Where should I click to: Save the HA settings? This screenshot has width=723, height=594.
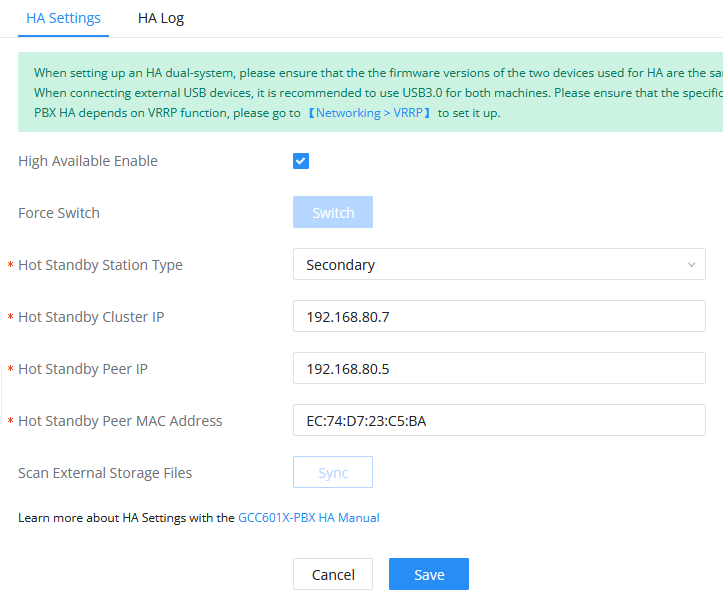pyautogui.click(x=429, y=574)
